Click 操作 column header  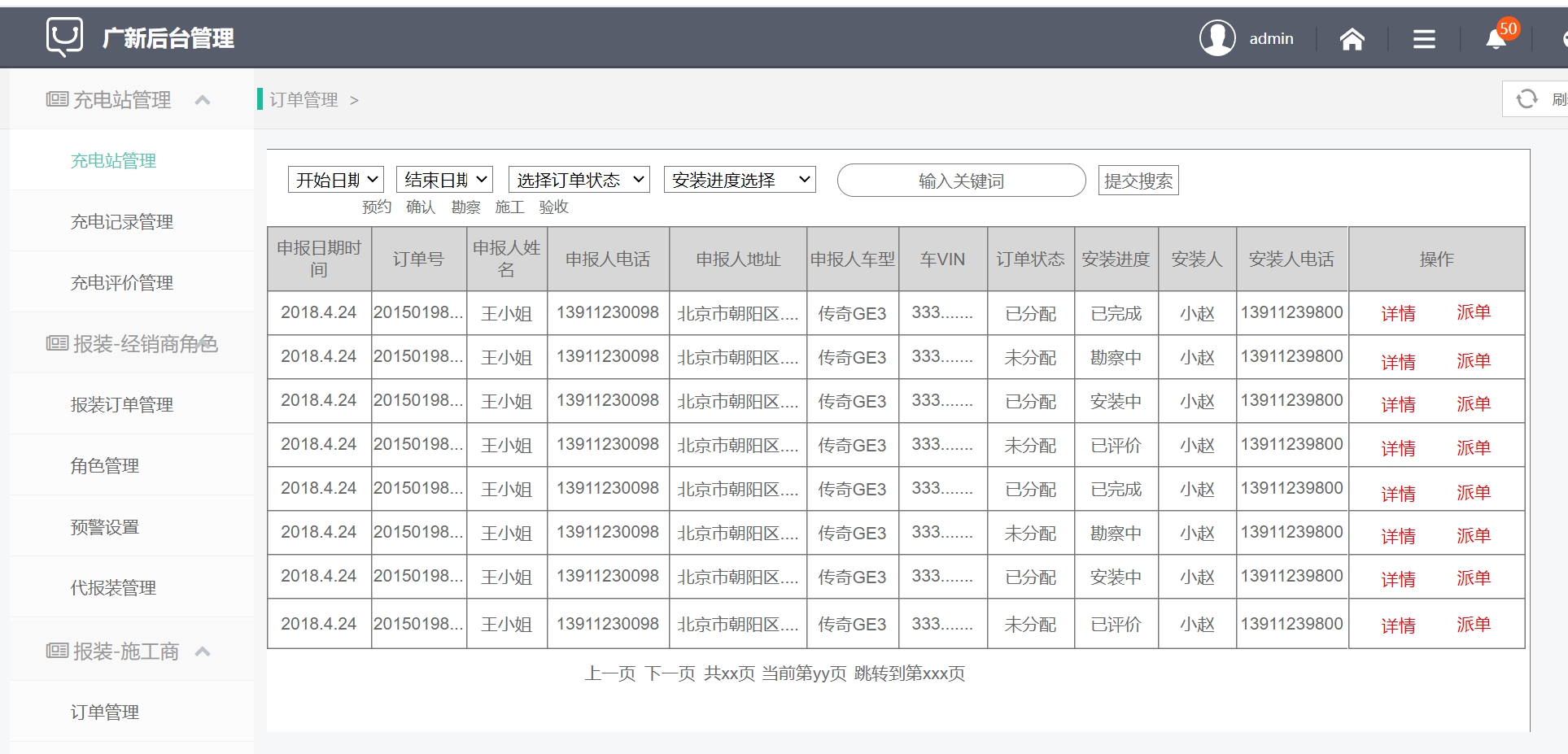1436,259
